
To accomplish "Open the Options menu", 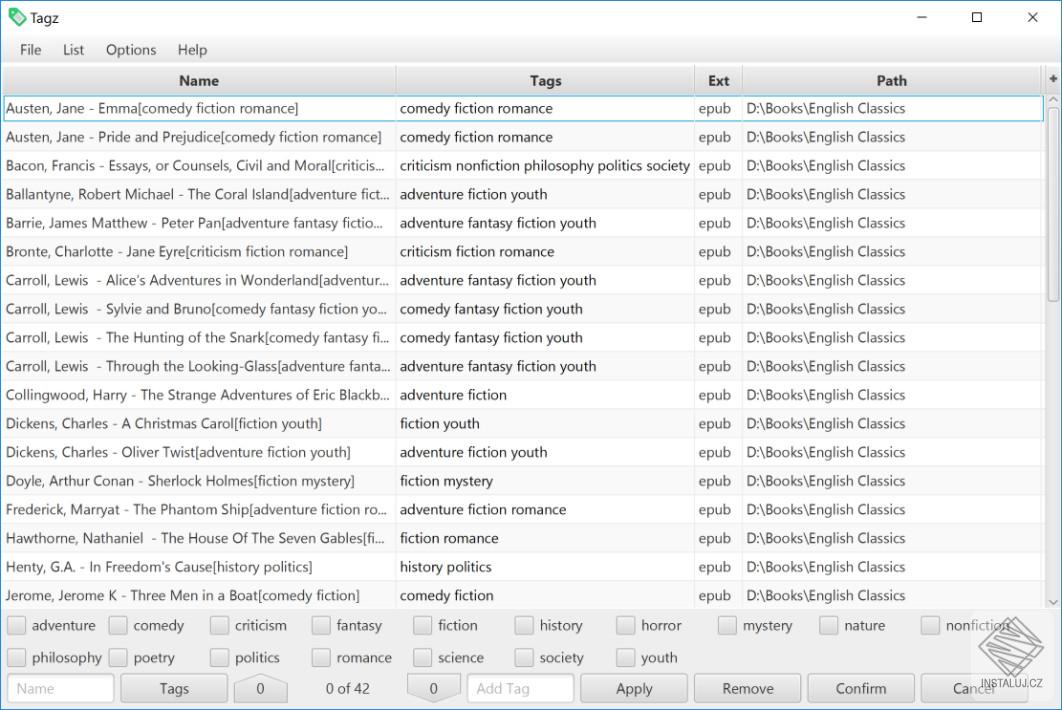I will [131, 50].
